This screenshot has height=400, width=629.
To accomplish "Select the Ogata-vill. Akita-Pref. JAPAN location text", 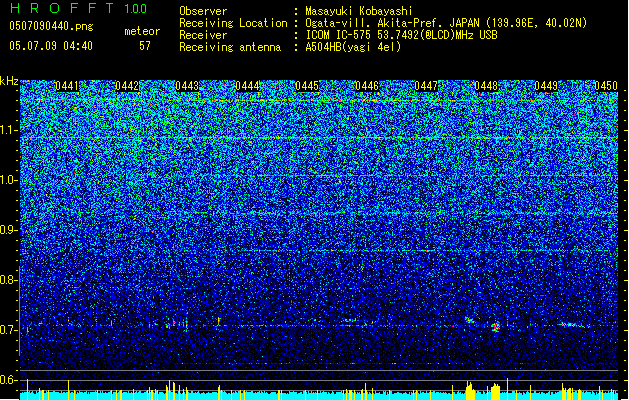I will coord(446,23).
